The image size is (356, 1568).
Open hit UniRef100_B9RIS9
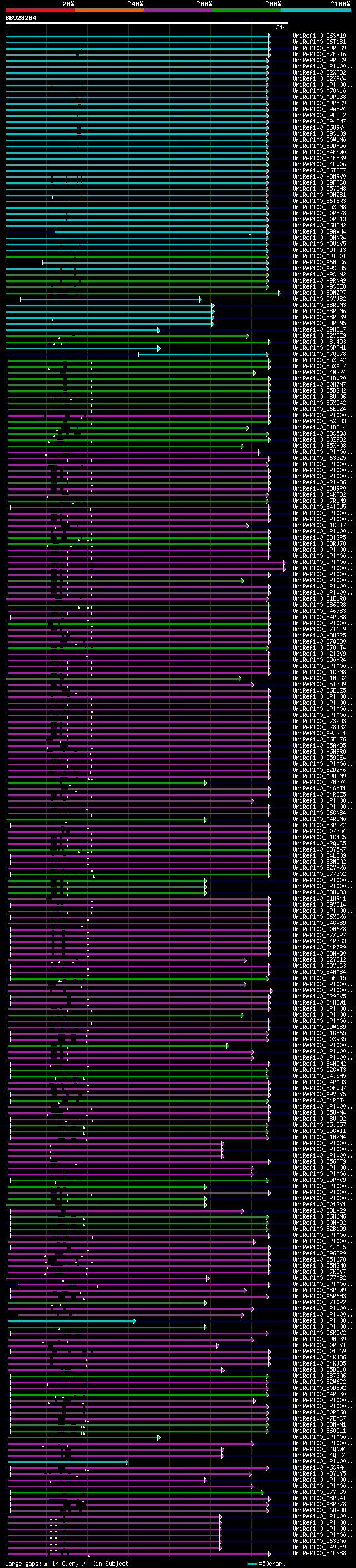(x=319, y=60)
